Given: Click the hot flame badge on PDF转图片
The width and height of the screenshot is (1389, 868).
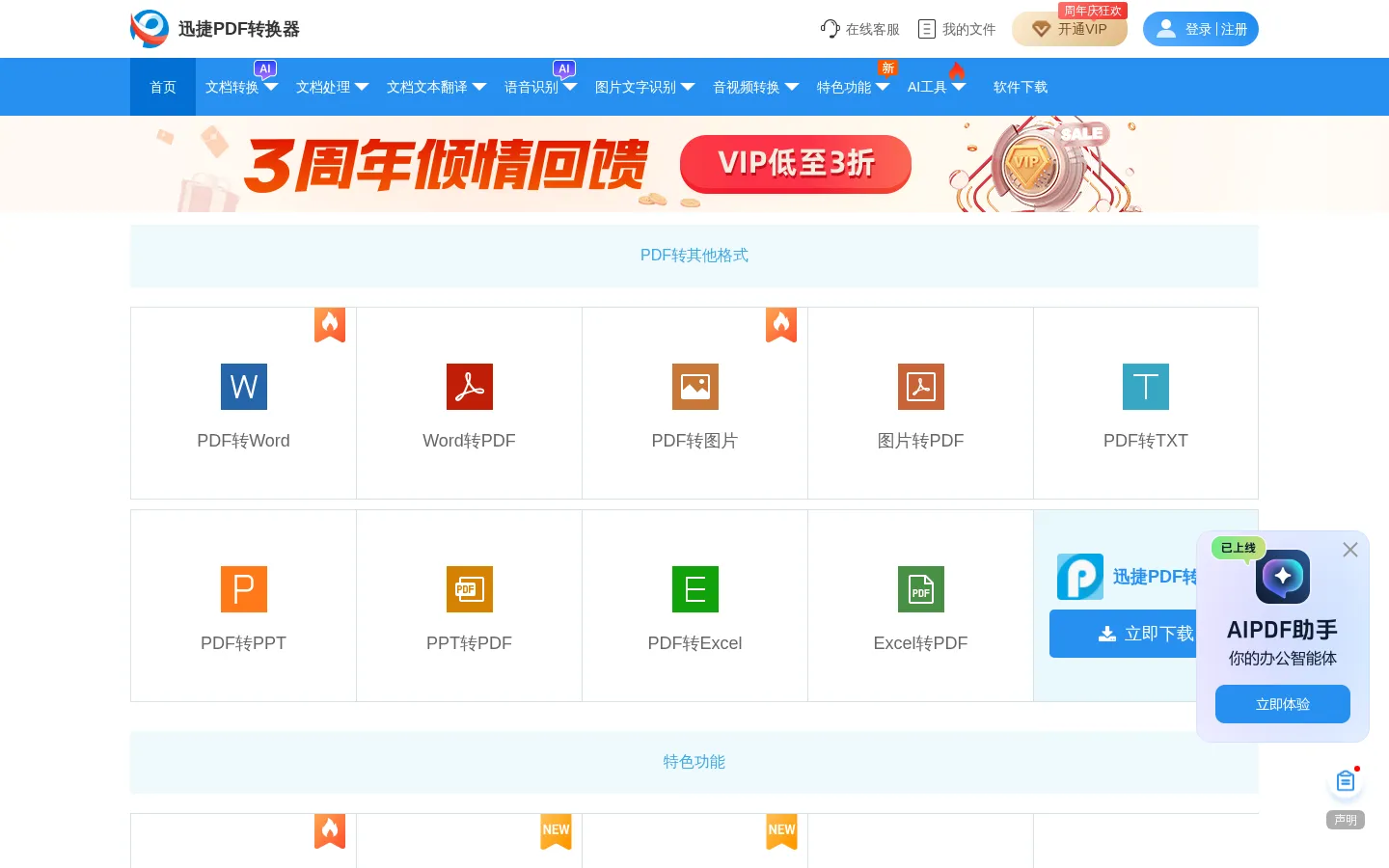Looking at the screenshot, I should pyautogui.click(x=781, y=325).
